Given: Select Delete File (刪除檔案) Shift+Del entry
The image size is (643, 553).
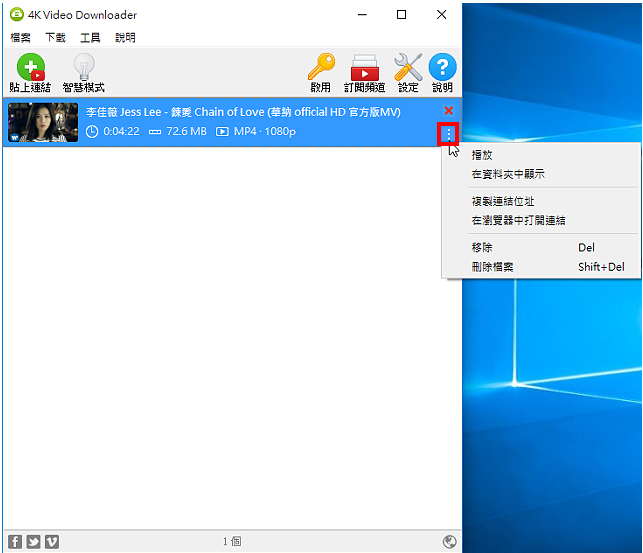Looking at the screenshot, I should (x=541, y=267).
